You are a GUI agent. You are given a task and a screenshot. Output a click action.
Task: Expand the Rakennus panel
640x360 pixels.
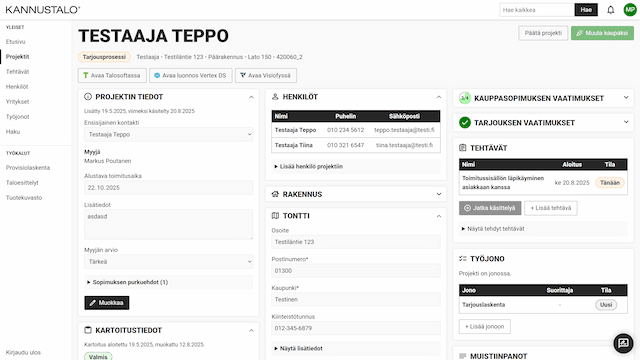(x=439, y=194)
